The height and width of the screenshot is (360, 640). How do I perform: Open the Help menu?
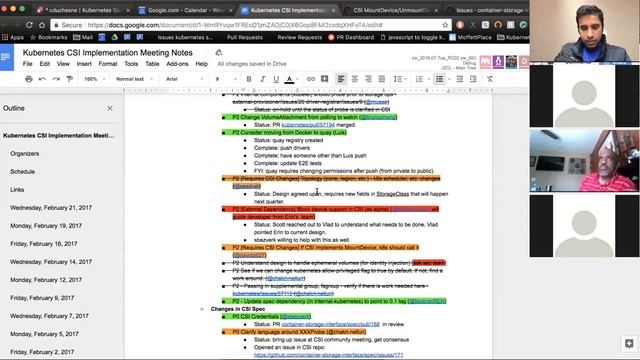click(x=202, y=64)
